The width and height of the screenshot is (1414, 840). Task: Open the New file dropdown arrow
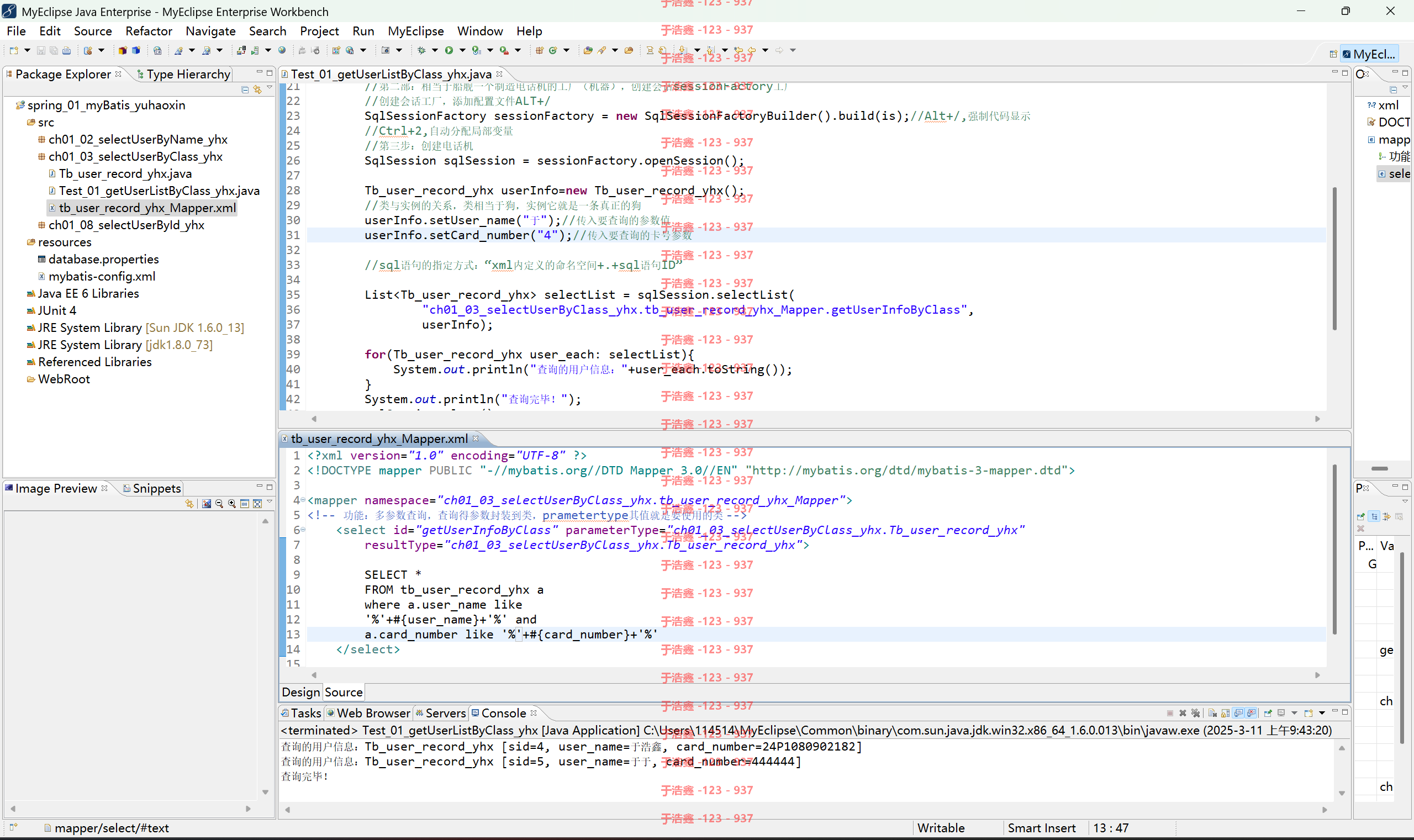(27, 50)
